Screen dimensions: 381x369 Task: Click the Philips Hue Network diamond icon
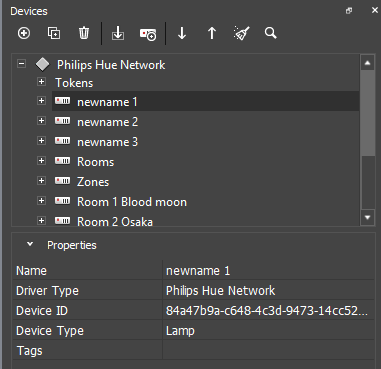[43, 64]
